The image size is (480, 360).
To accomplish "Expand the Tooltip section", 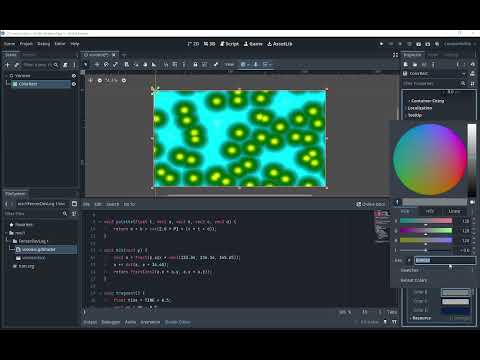I will (x=414, y=115).
